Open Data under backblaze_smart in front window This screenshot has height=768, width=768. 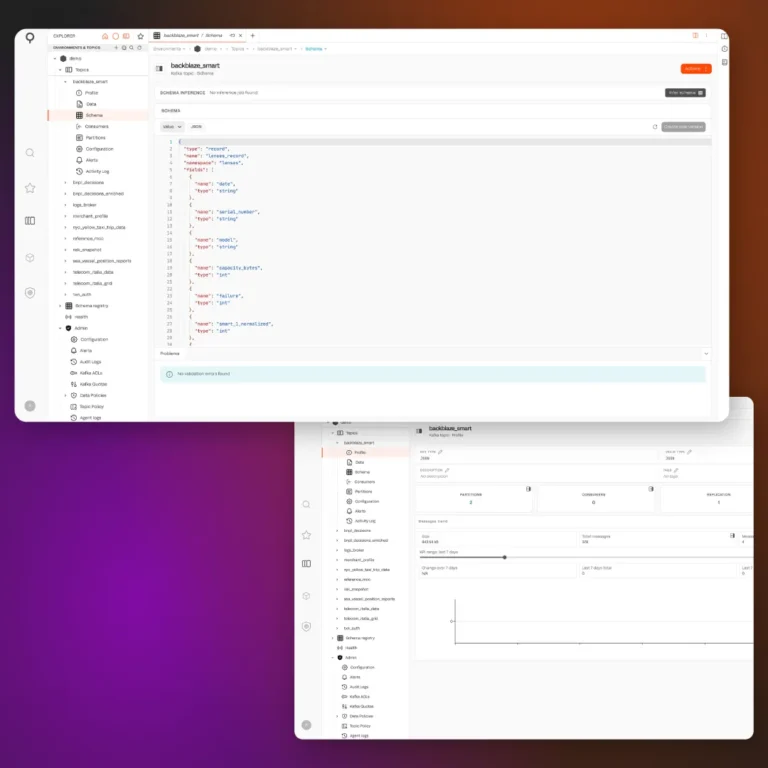click(x=92, y=104)
